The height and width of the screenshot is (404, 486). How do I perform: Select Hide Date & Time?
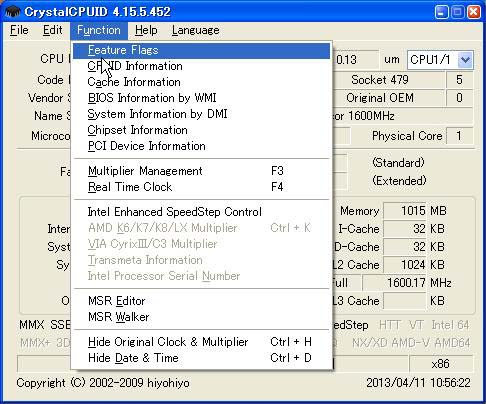pos(201,358)
